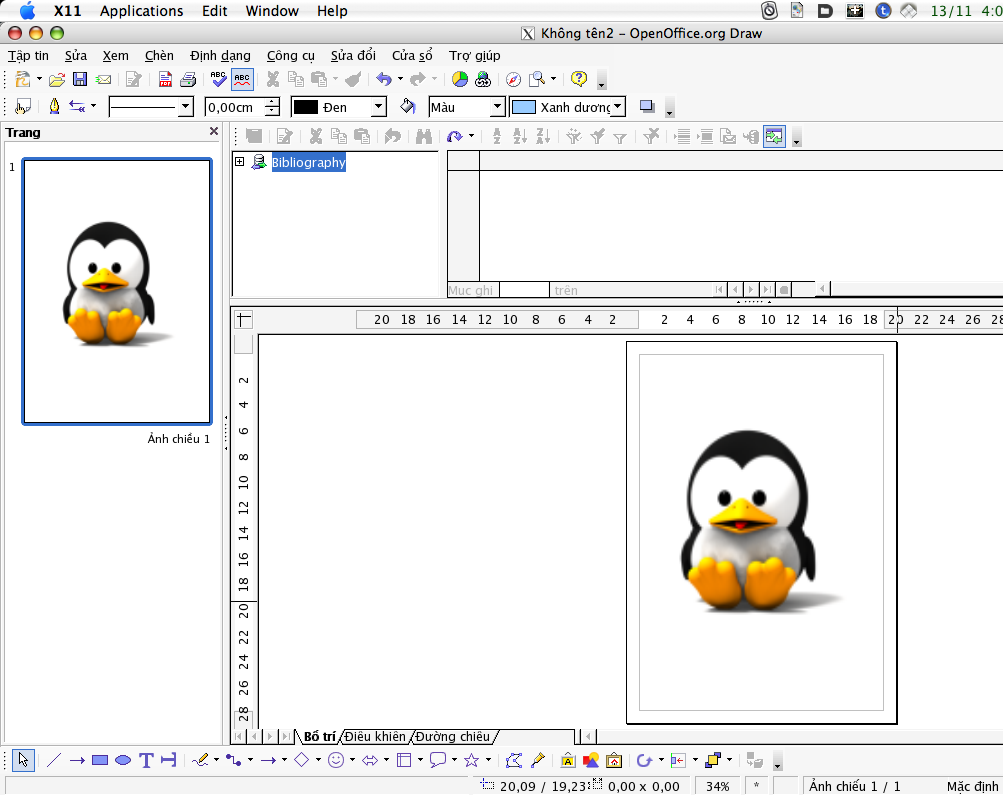Screen dimensions: 1003x795
Task: Send document as e-mail icon
Action: 103,79
